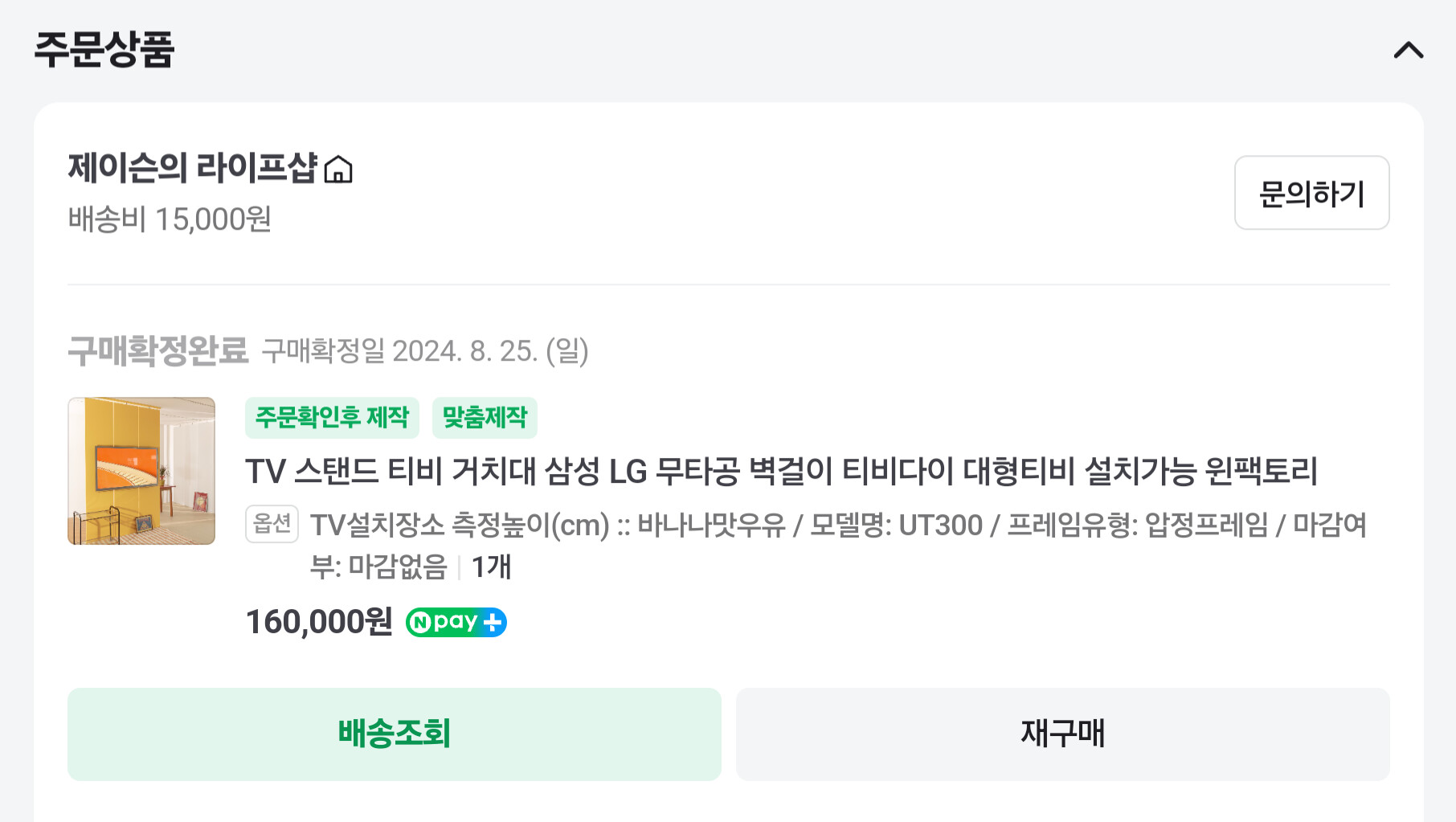1456x822 pixels.
Task: Open the store home icon next to 제이슨의 라이프샵
Action: coord(338,169)
